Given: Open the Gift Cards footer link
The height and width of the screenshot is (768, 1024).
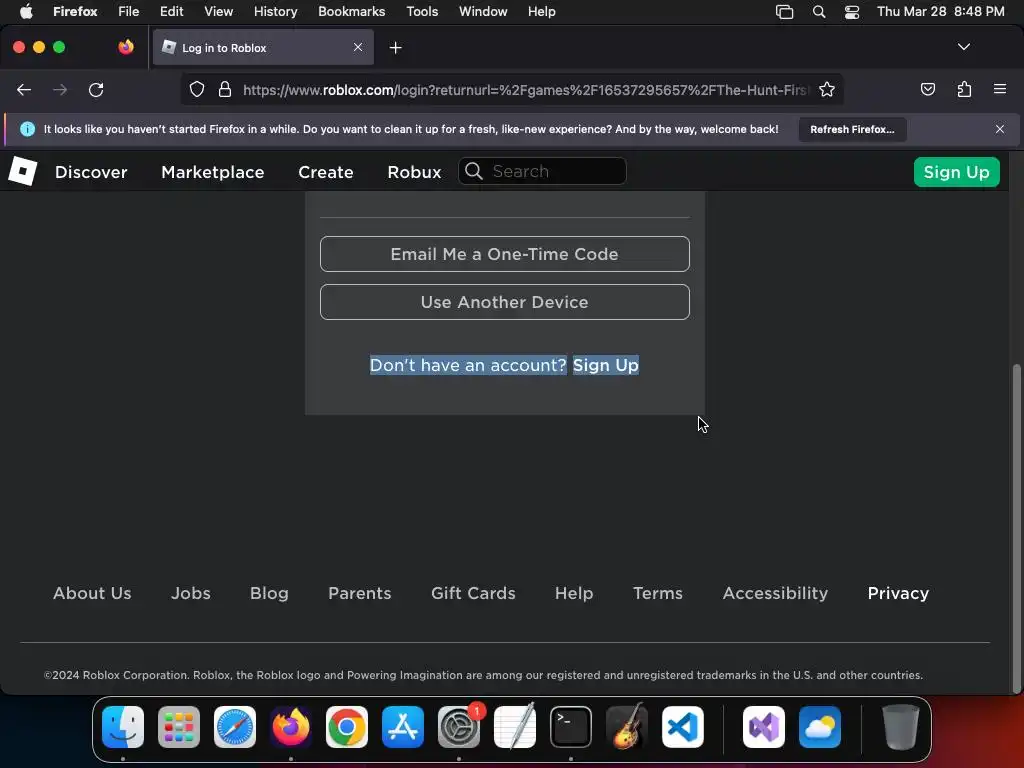Looking at the screenshot, I should 473,593.
